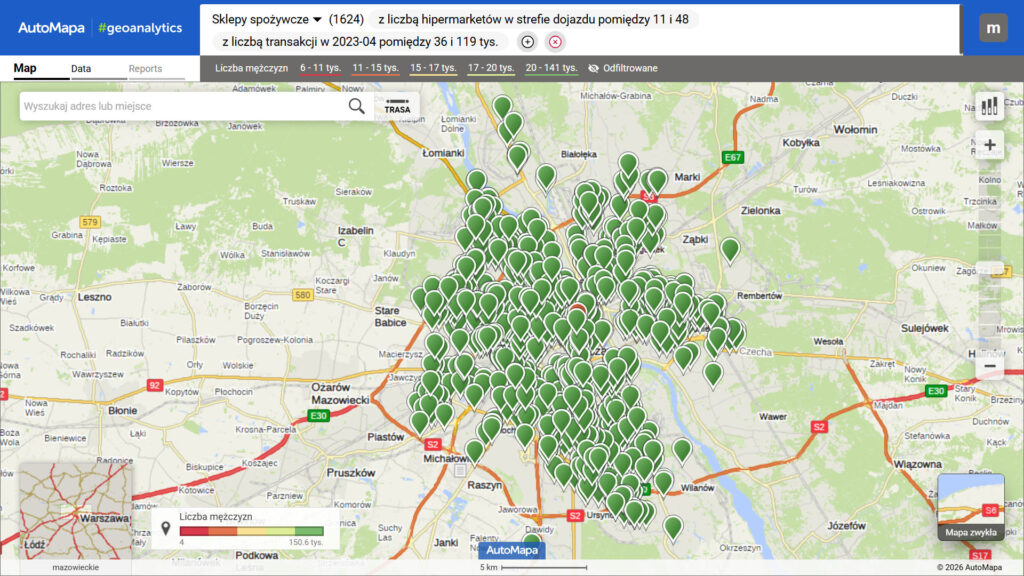Toggle the Odfiltrowane visibility eye icon
This screenshot has height=576, width=1024.
click(x=594, y=68)
